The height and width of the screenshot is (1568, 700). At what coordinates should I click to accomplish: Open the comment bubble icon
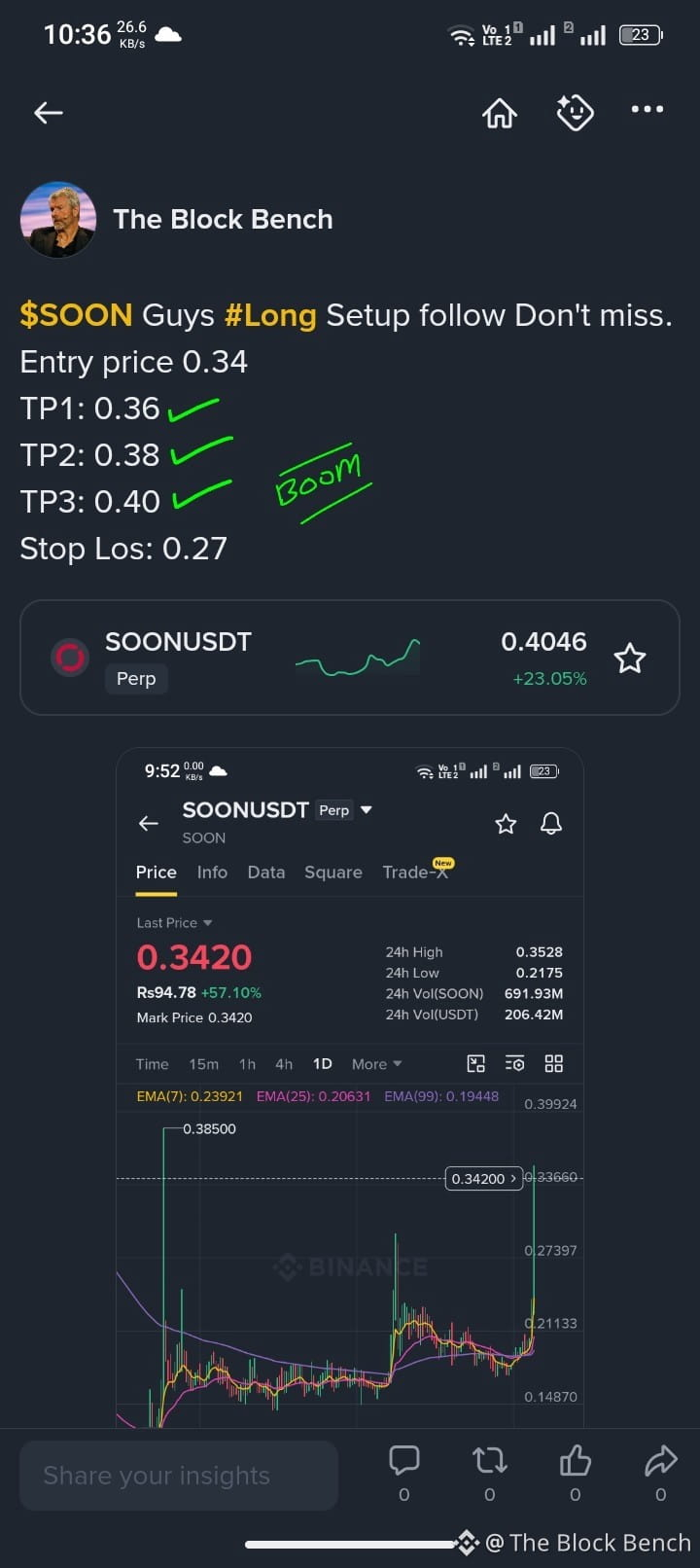coord(404,1460)
